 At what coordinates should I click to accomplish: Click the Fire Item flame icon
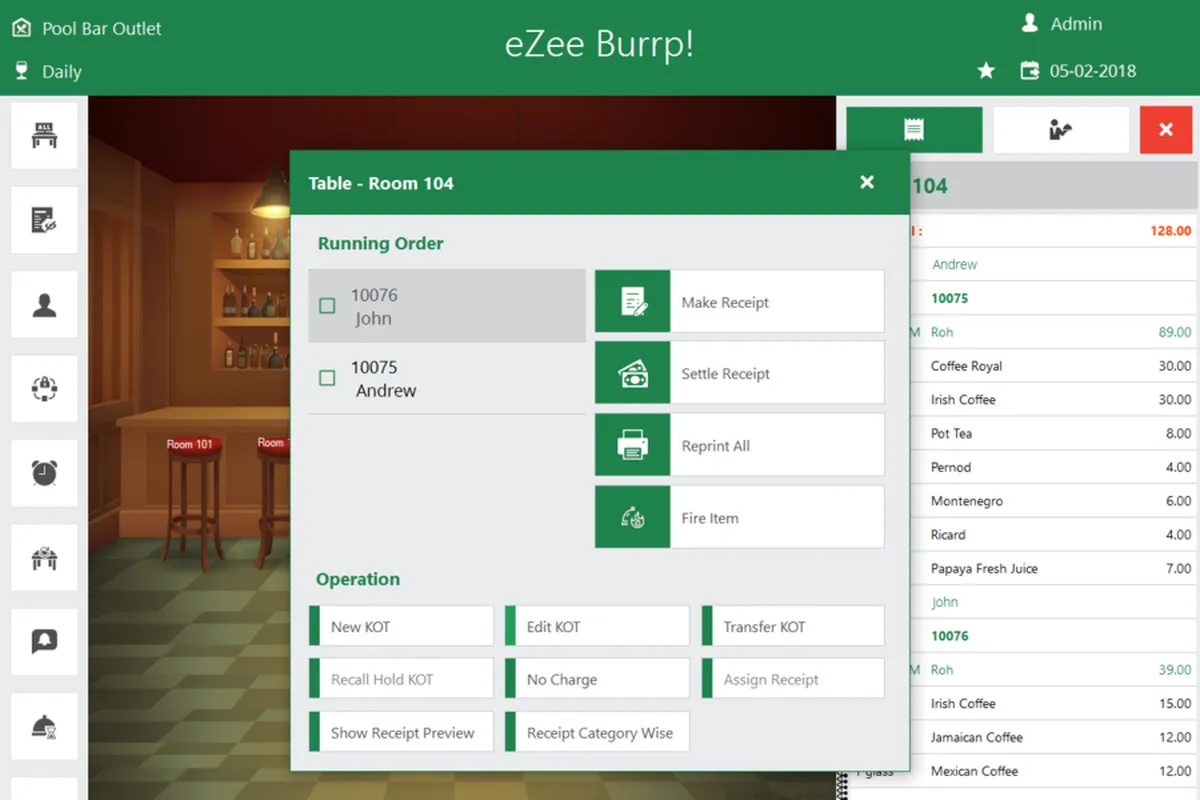[632, 517]
